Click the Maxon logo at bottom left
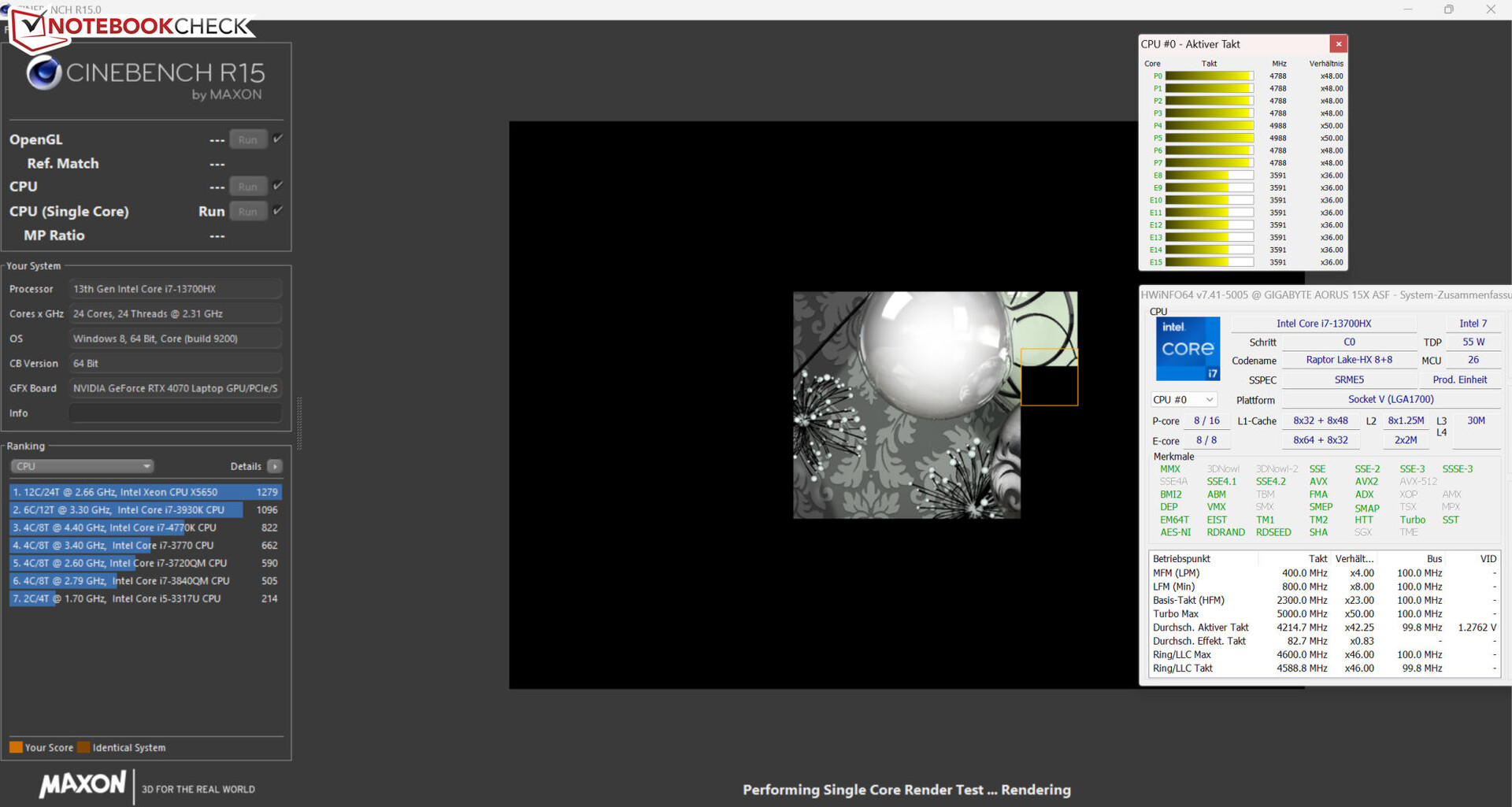1512x807 pixels. point(83,784)
